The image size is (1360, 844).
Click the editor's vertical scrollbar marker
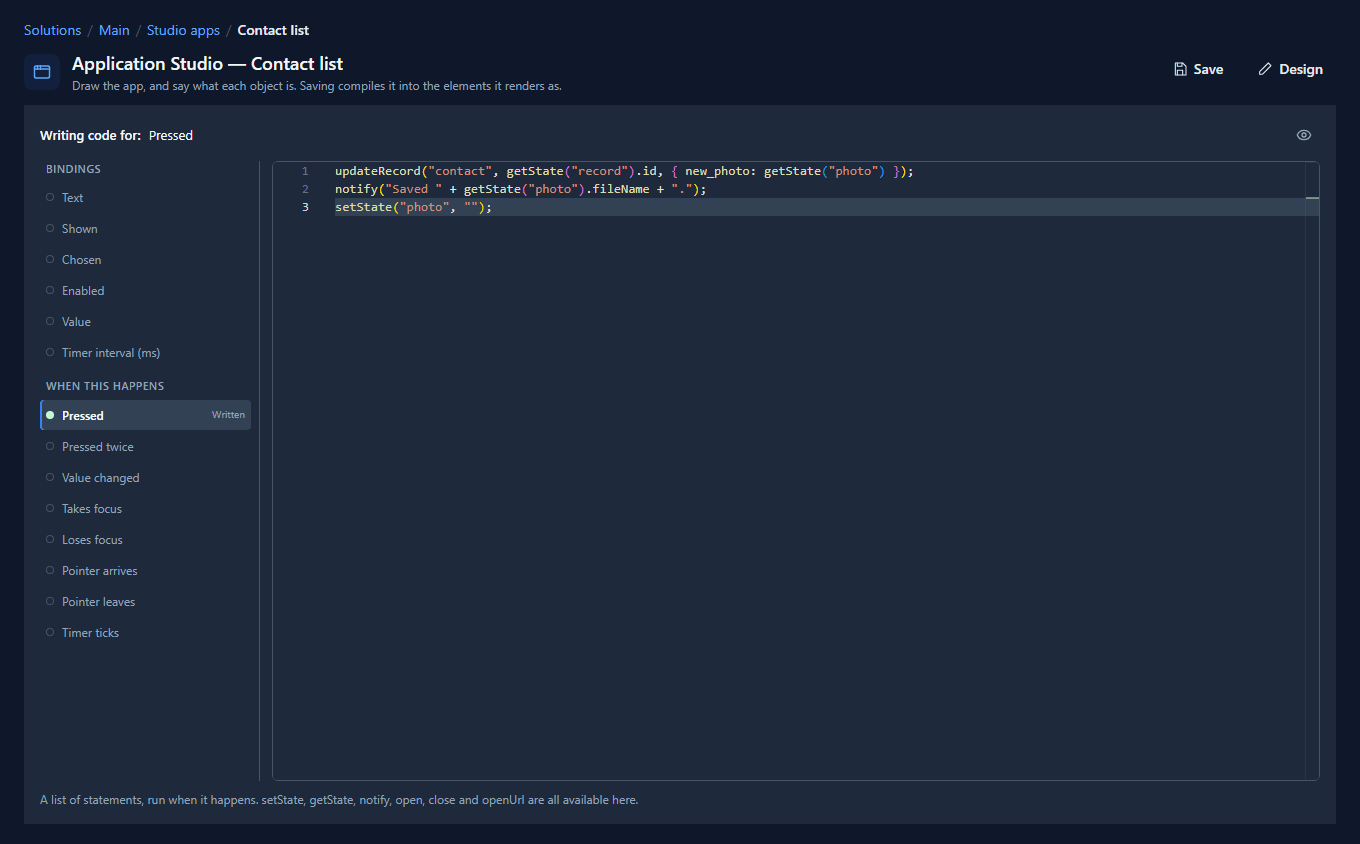pos(1312,199)
